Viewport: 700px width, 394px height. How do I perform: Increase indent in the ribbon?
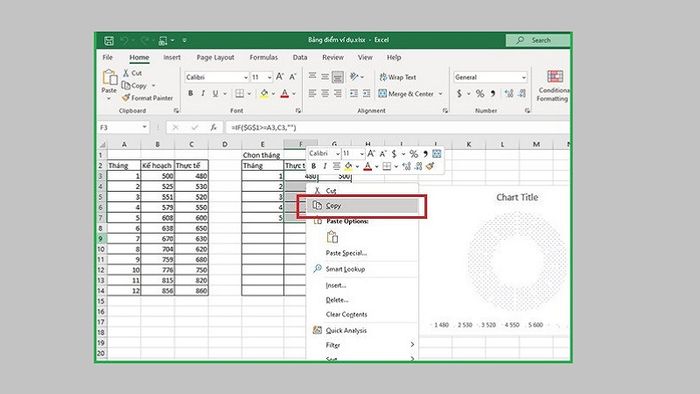click(367, 93)
